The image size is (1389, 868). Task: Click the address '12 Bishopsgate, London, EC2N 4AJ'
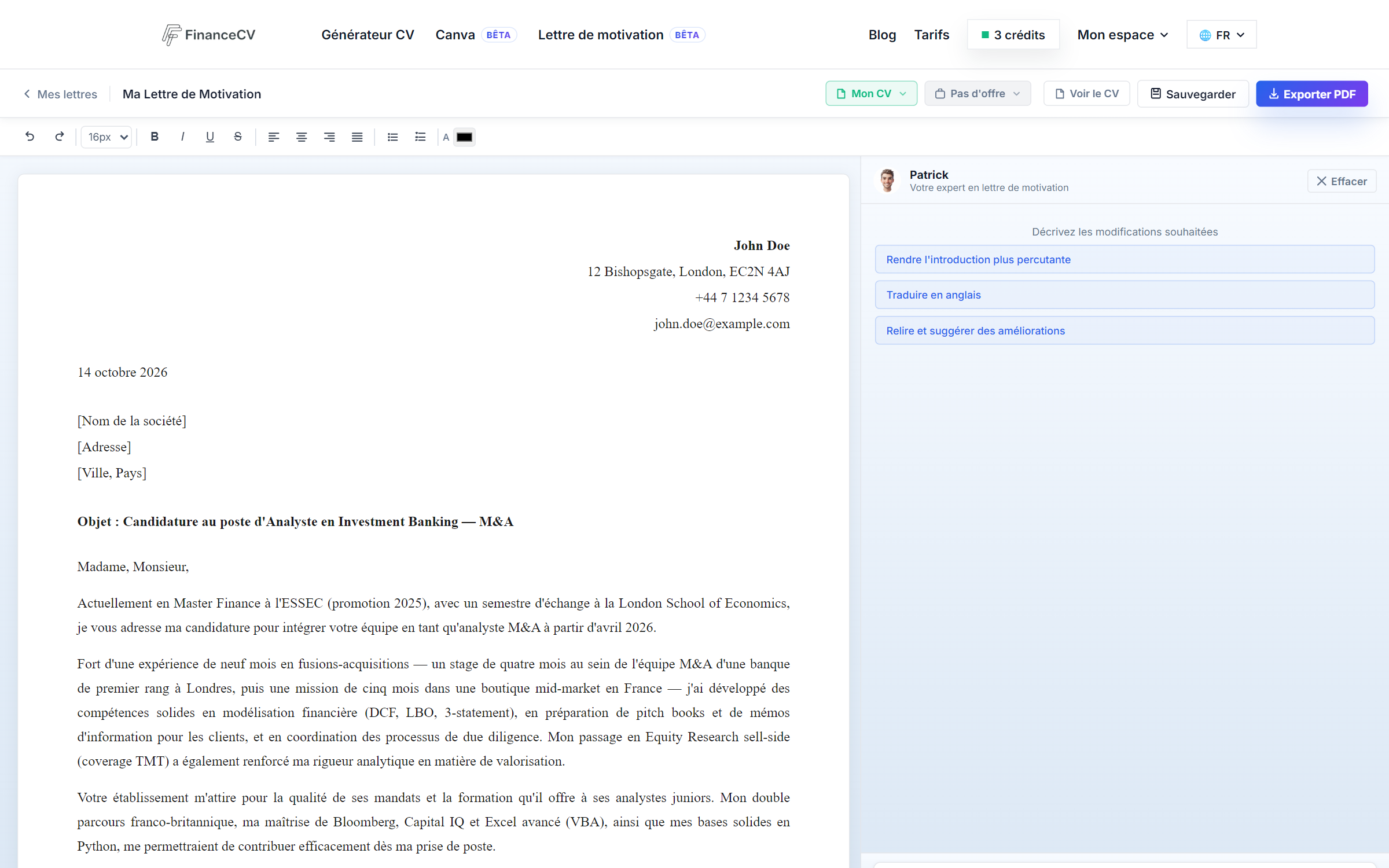(x=689, y=272)
